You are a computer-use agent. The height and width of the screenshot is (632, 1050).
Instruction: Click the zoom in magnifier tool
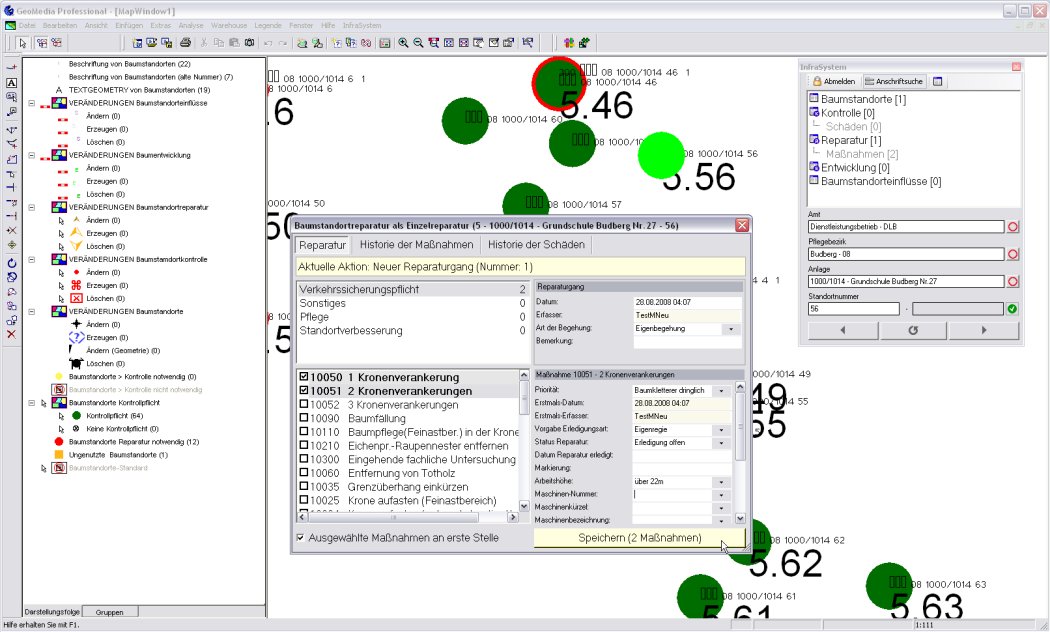[403, 43]
